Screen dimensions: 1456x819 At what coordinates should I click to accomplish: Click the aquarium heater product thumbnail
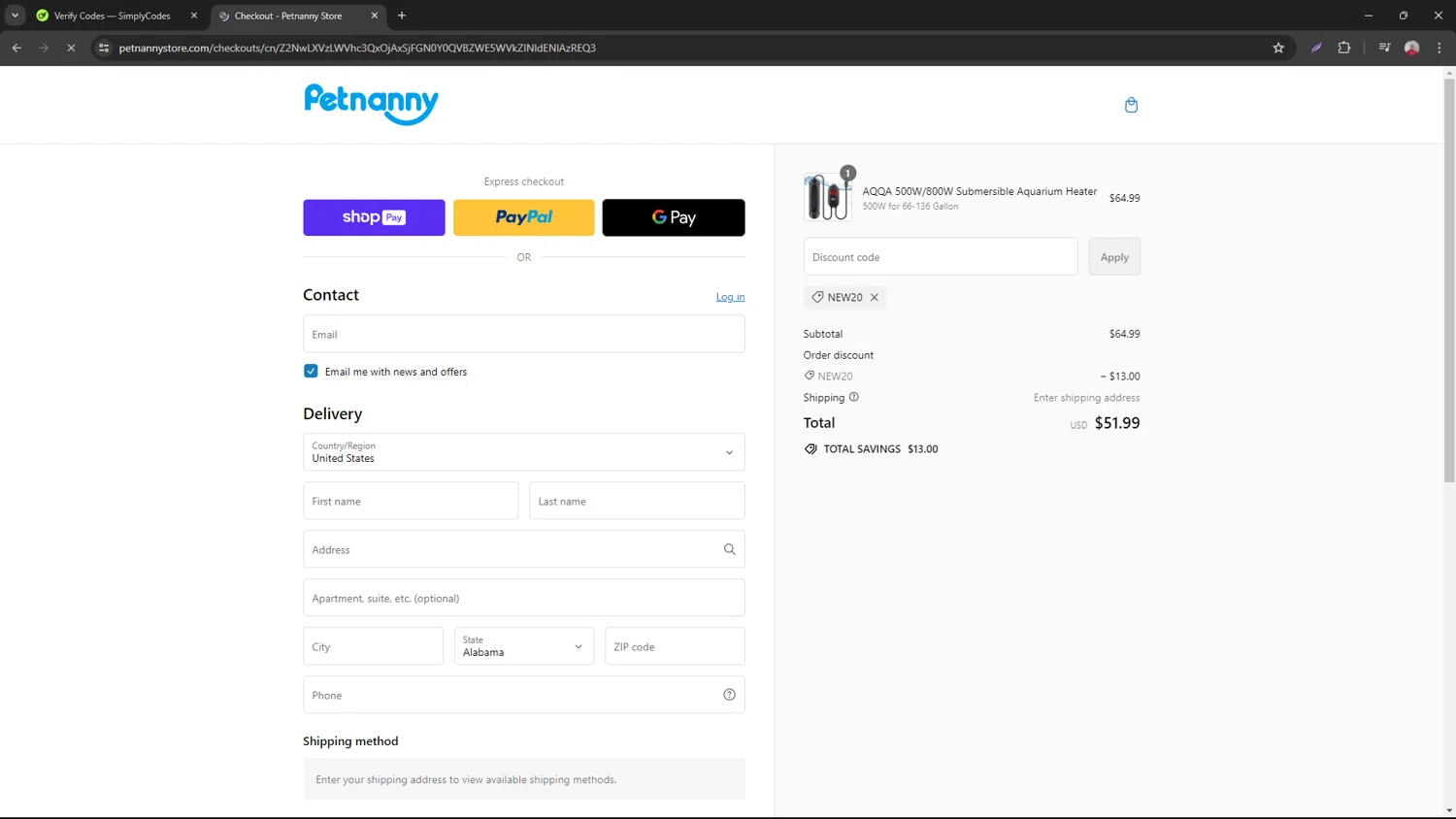pyautogui.click(x=828, y=197)
